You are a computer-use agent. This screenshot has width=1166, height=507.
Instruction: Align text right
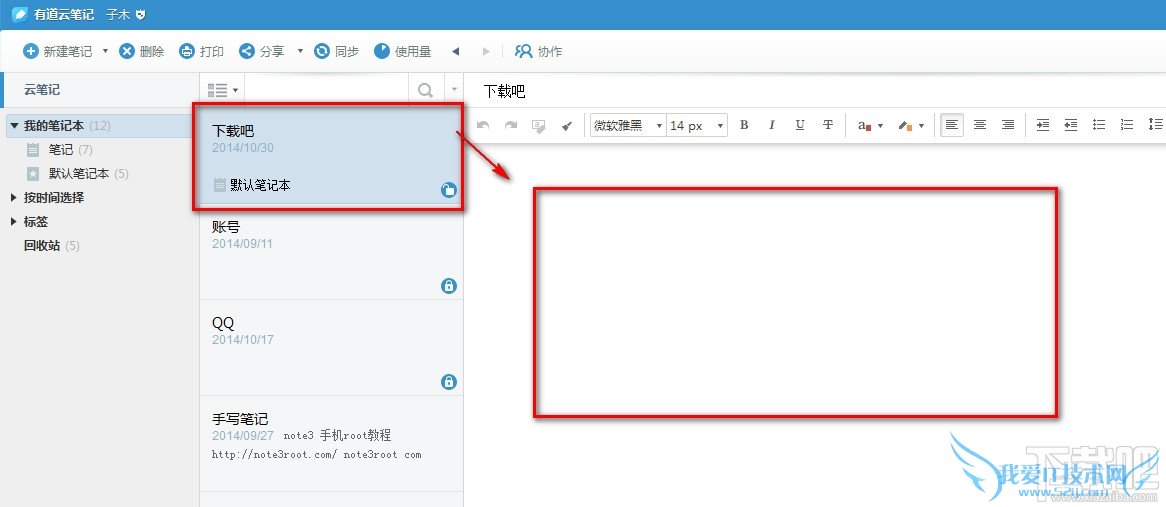click(x=1008, y=125)
